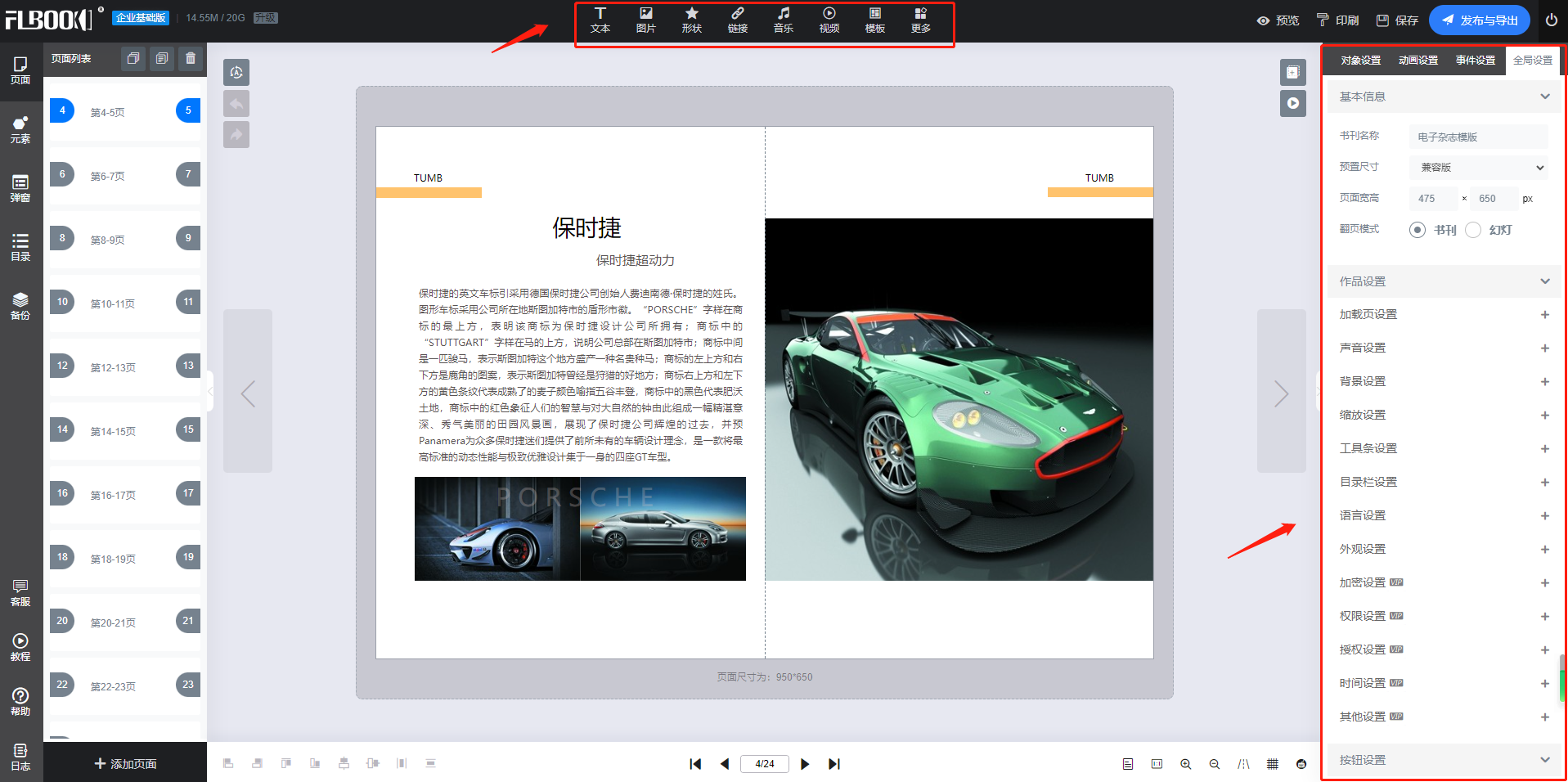Open the 形状 shape tool
Viewport: 1568px width, 782px height.
pyautogui.click(x=692, y=20)
